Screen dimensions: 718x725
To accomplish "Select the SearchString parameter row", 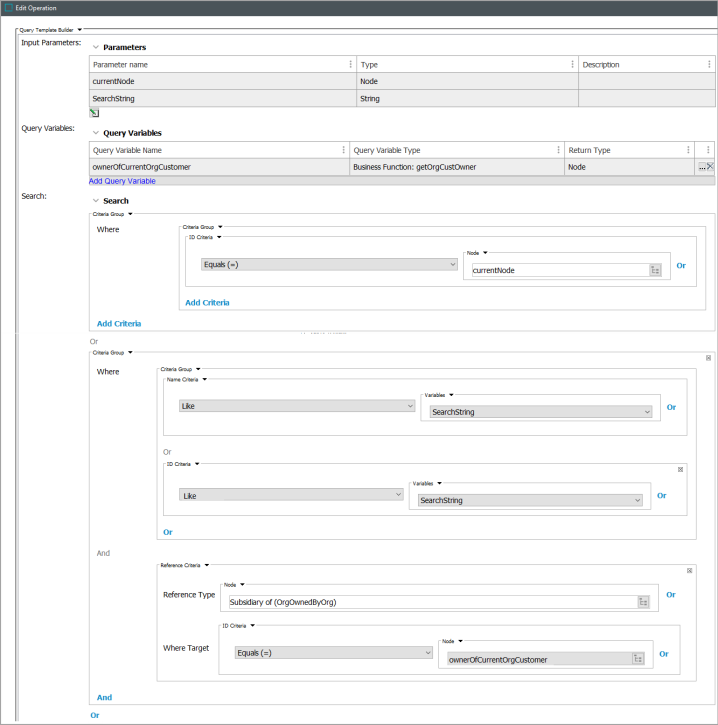I will [x=402, y=98].
